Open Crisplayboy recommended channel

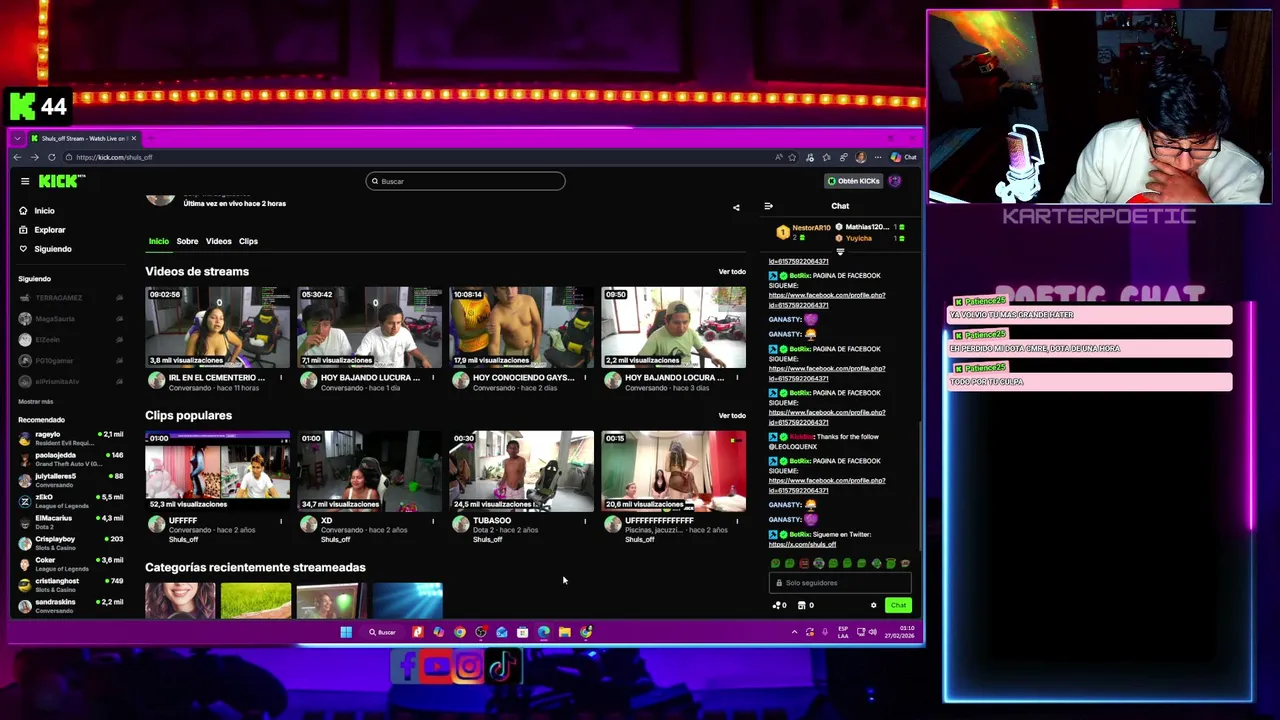(x=70, y=543)
